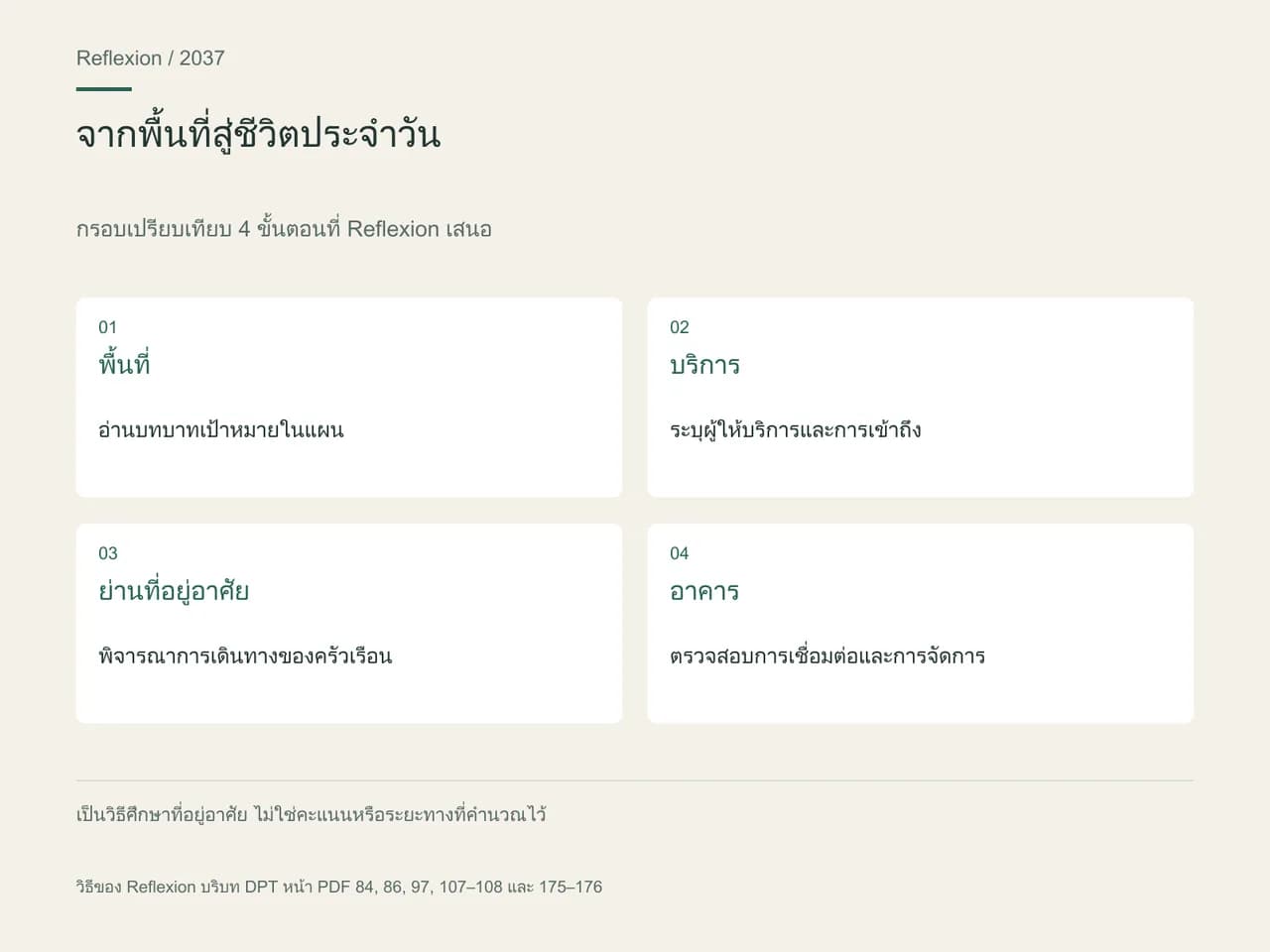Viewport: 1270px width, 952px height.
Task: Click the note 'เป็นวิธีศึกษาที่อยู่อาศัย ไม่ใช่คะแนน…'
Action: click(x=312, y=815)
